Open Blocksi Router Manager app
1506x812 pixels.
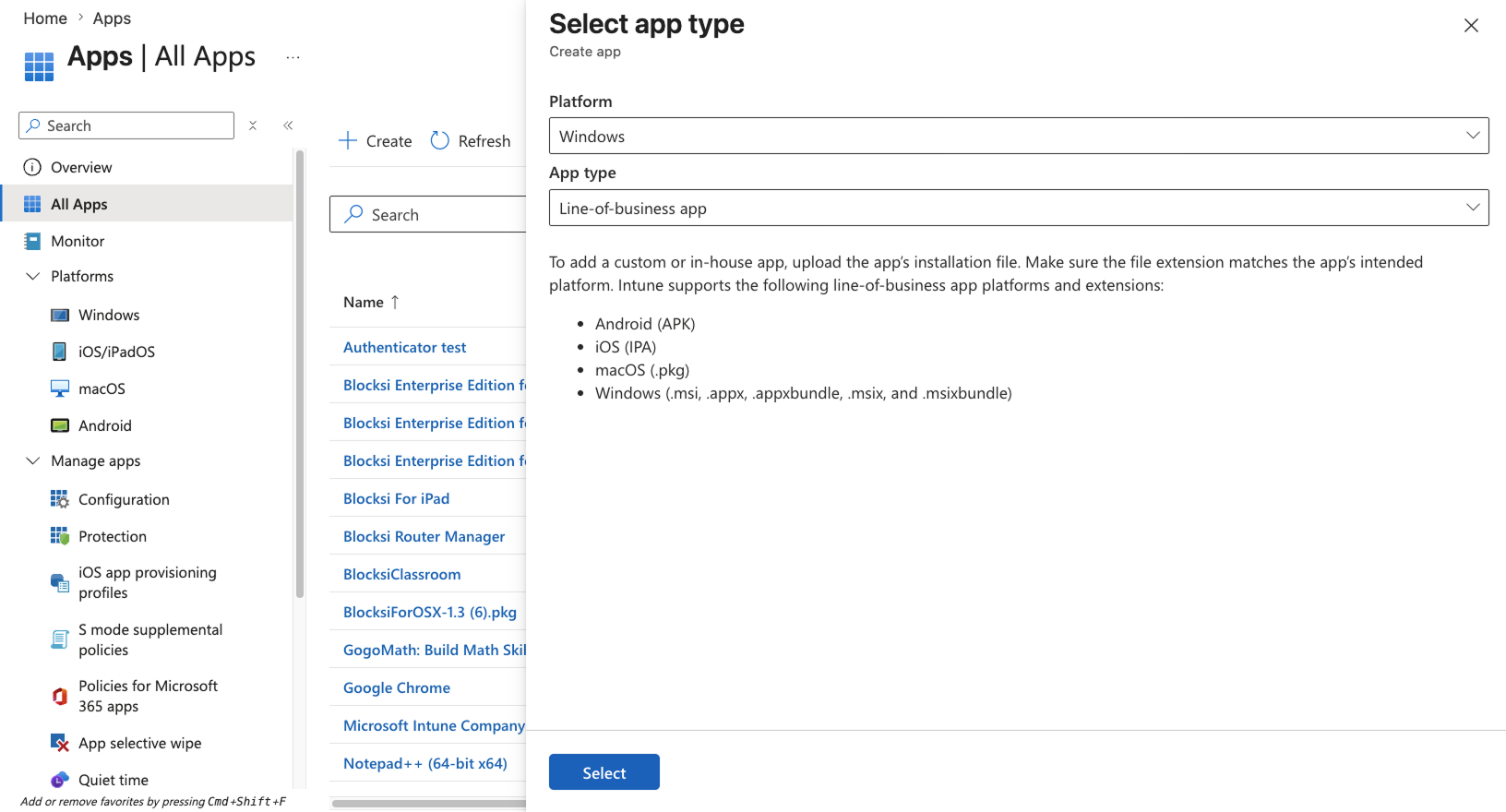pyautogui.click(x=424, y=536)
